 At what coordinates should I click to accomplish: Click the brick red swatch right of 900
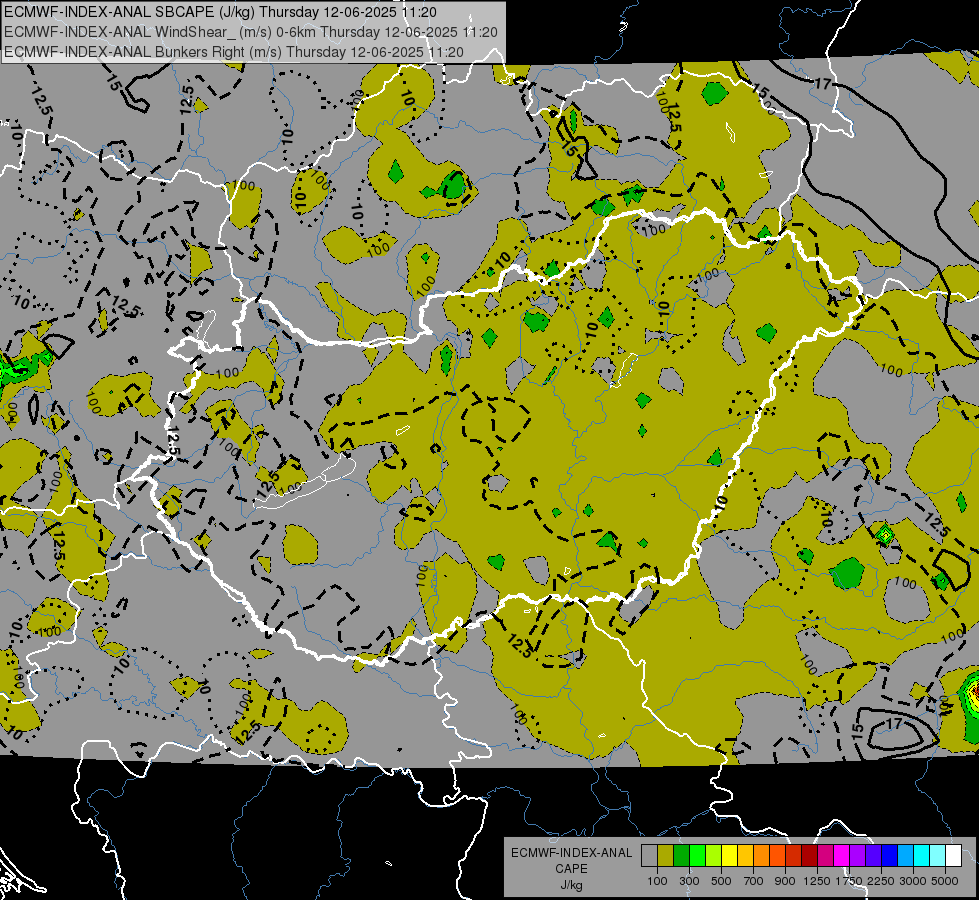(794, 856)
